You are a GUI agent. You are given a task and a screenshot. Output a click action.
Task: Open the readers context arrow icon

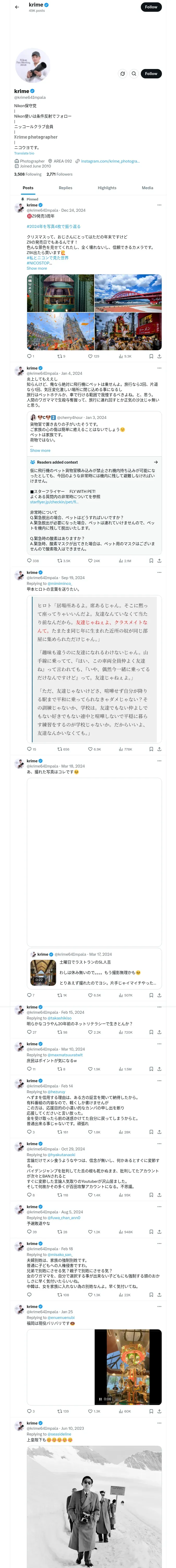coord(156,462)
